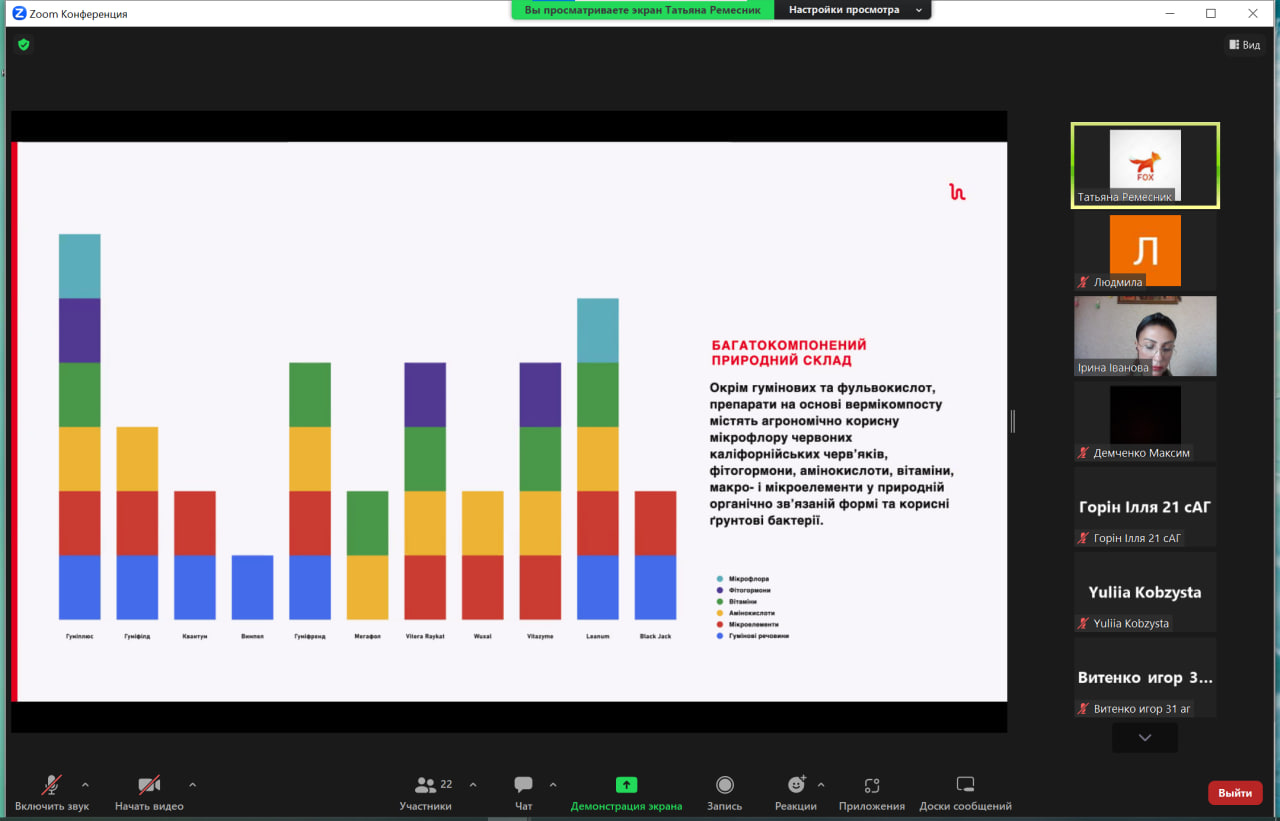Click the Гуміплюс bar label

(79, 636)
